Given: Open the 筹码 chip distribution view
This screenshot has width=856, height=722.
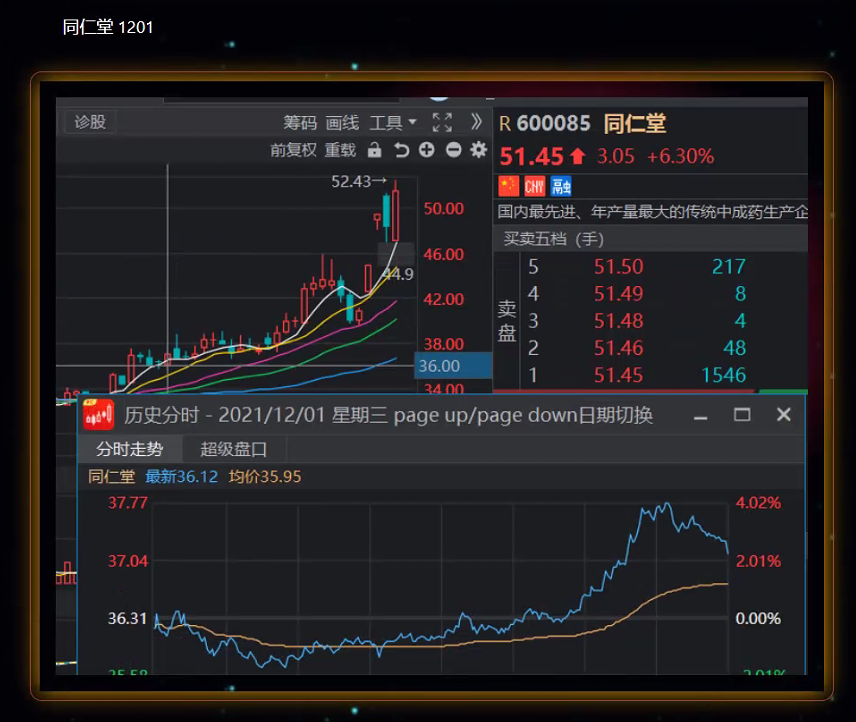Looking at the screenshot, I should coord(300,123).
